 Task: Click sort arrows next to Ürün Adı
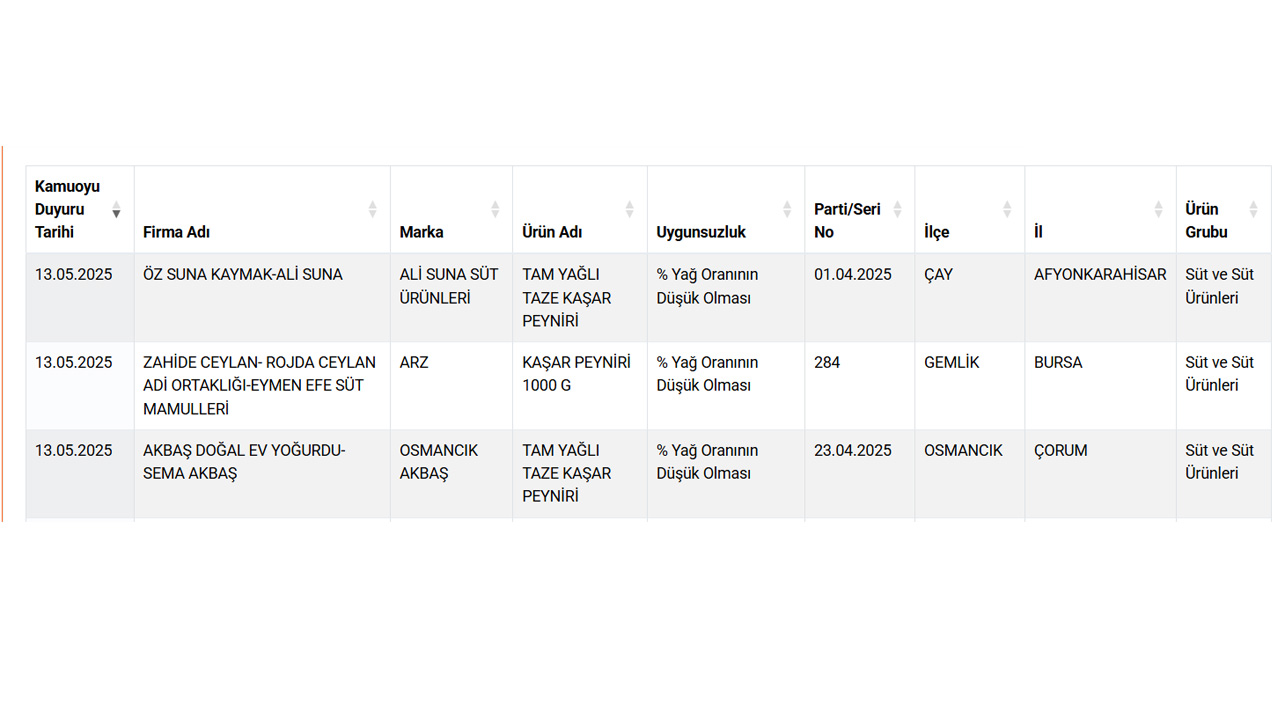coord(629,210)
